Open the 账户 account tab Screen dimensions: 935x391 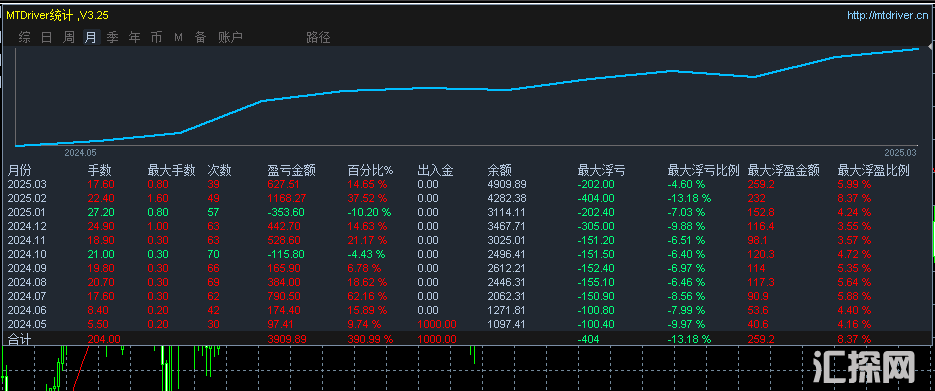(230, 38)
